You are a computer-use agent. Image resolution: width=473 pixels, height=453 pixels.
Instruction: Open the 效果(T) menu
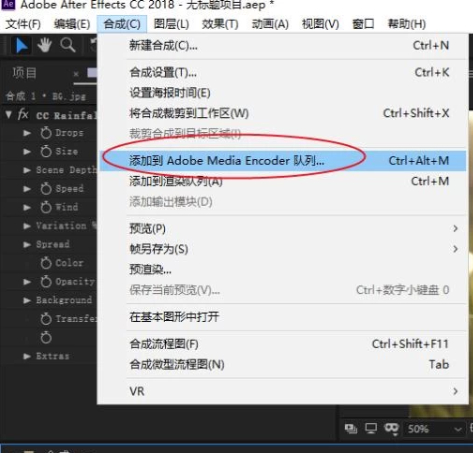tap(220, 24)
